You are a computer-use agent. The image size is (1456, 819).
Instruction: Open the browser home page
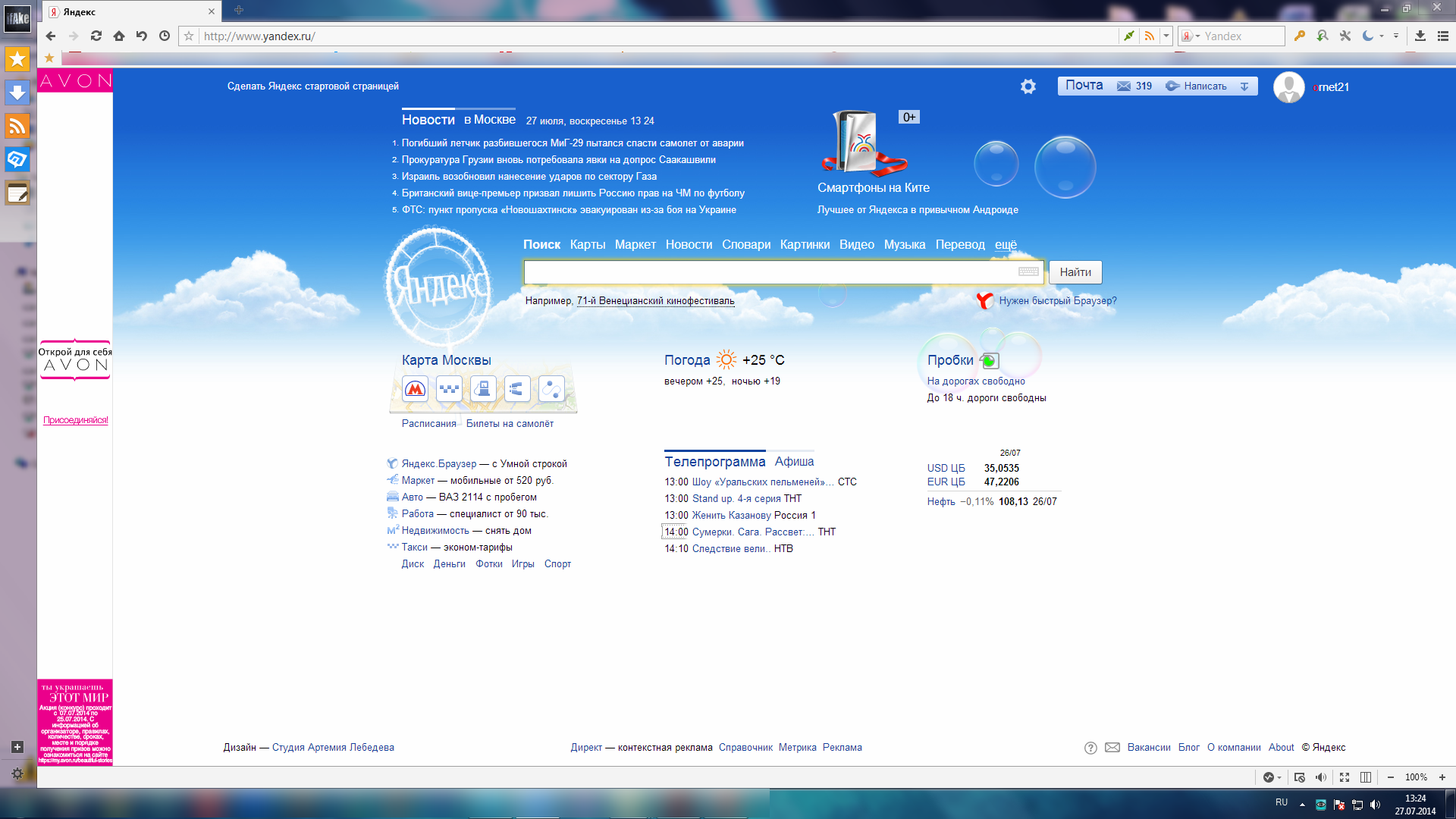click(119, 36)
